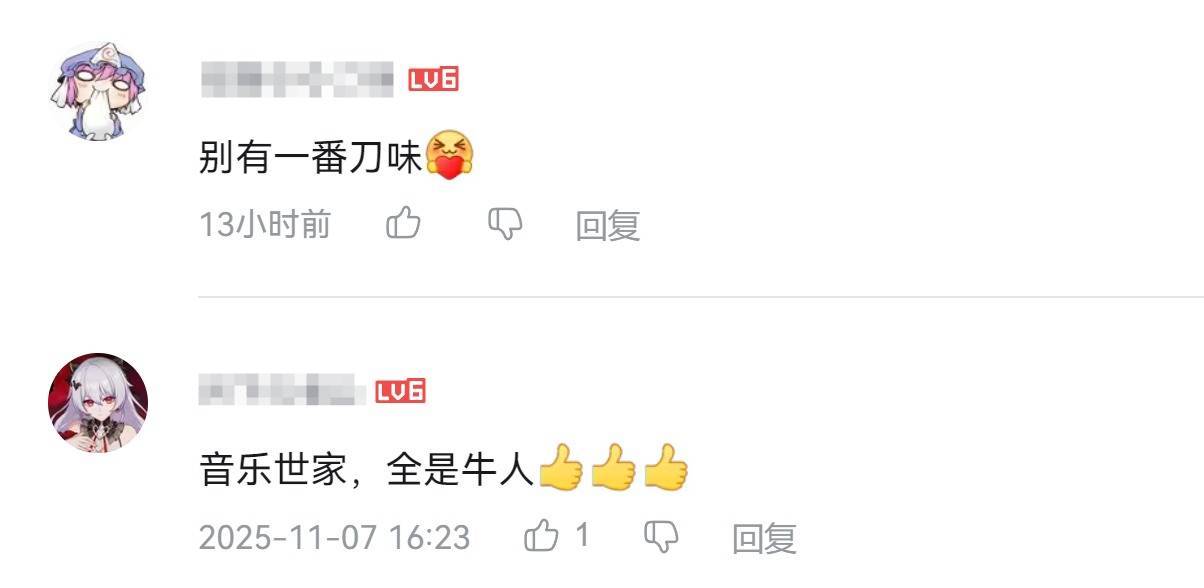Click the first thumbs-up emoji after 牛人

tap(561, 468)
